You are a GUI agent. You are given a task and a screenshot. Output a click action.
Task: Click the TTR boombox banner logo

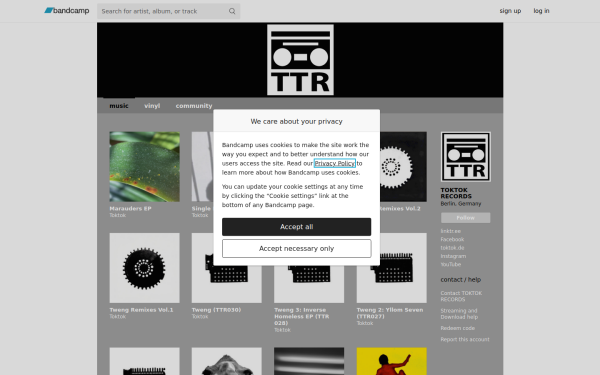300,60
